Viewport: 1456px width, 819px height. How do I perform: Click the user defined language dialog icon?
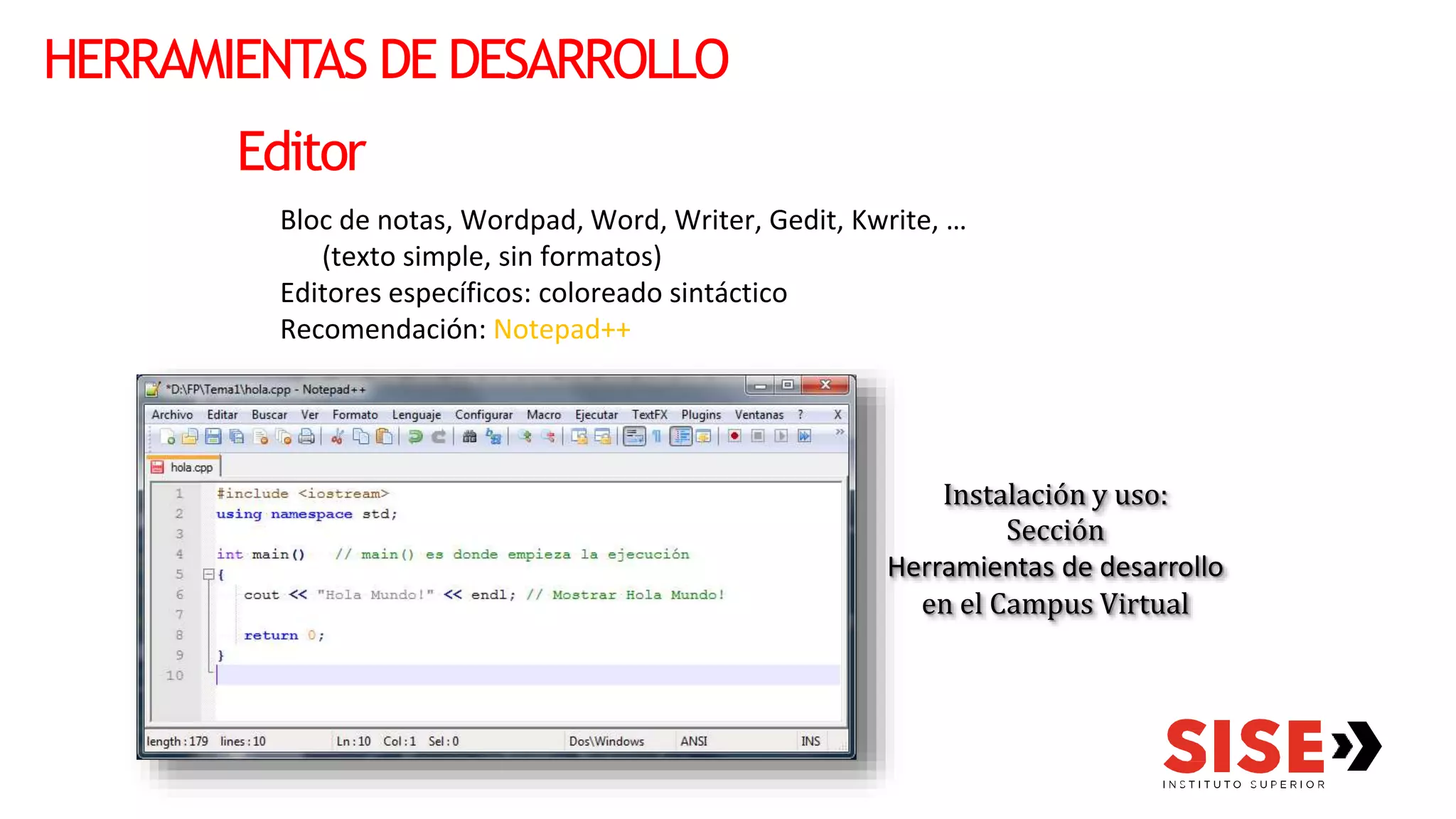click(704, 437)
